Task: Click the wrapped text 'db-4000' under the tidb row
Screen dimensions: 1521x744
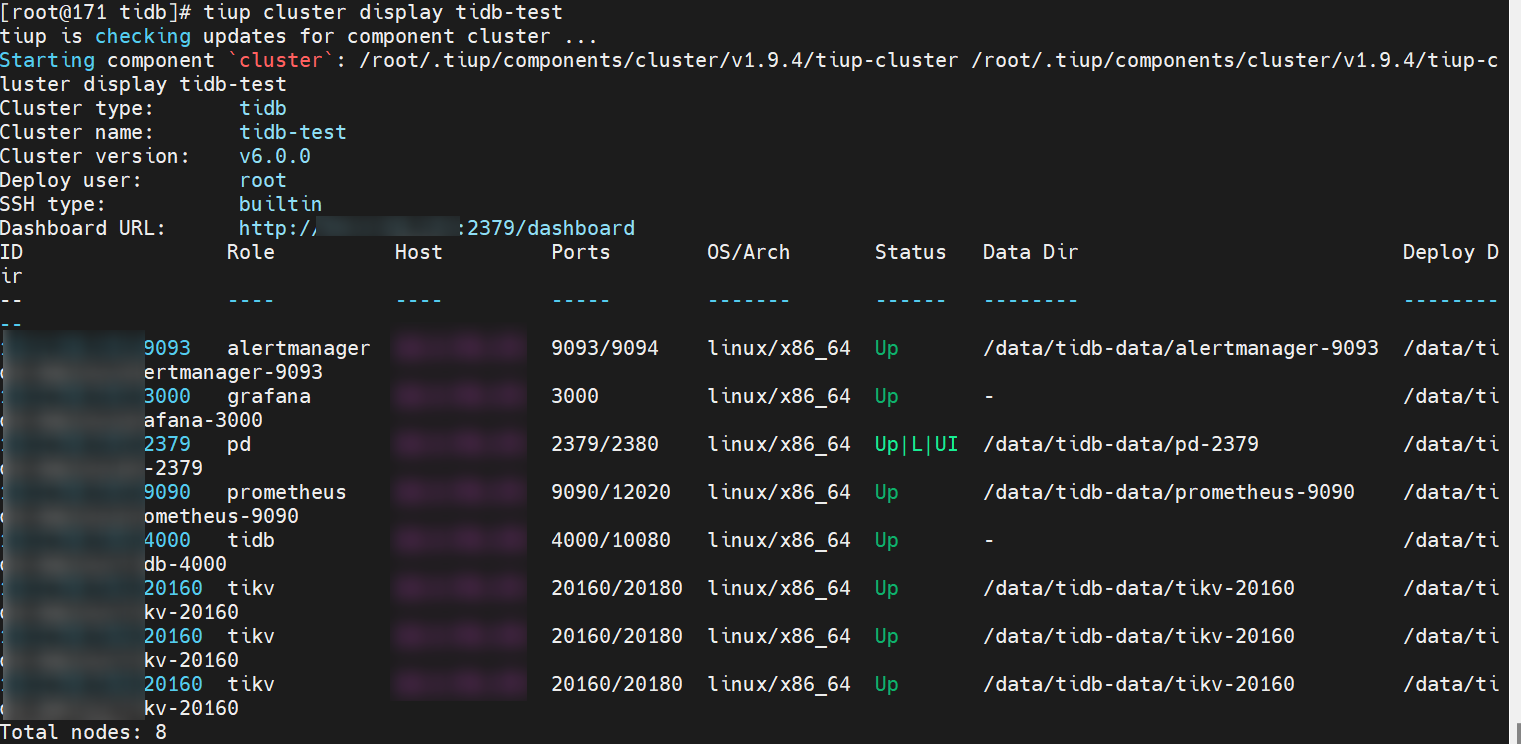Action: click(x=185, y=564)
